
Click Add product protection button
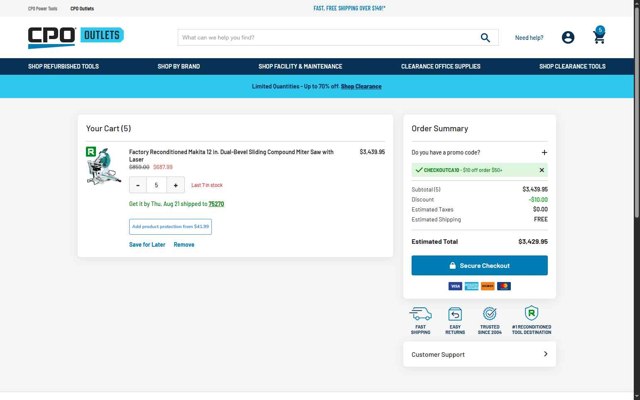pyautogui.click(x=170, y=227)
